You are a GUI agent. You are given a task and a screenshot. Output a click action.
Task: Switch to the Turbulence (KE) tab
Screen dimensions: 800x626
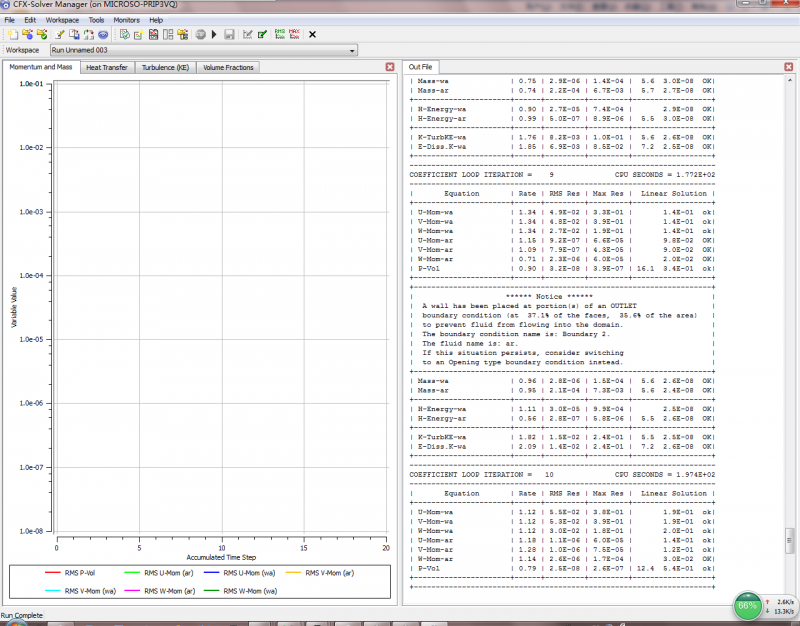pos(165,68)
